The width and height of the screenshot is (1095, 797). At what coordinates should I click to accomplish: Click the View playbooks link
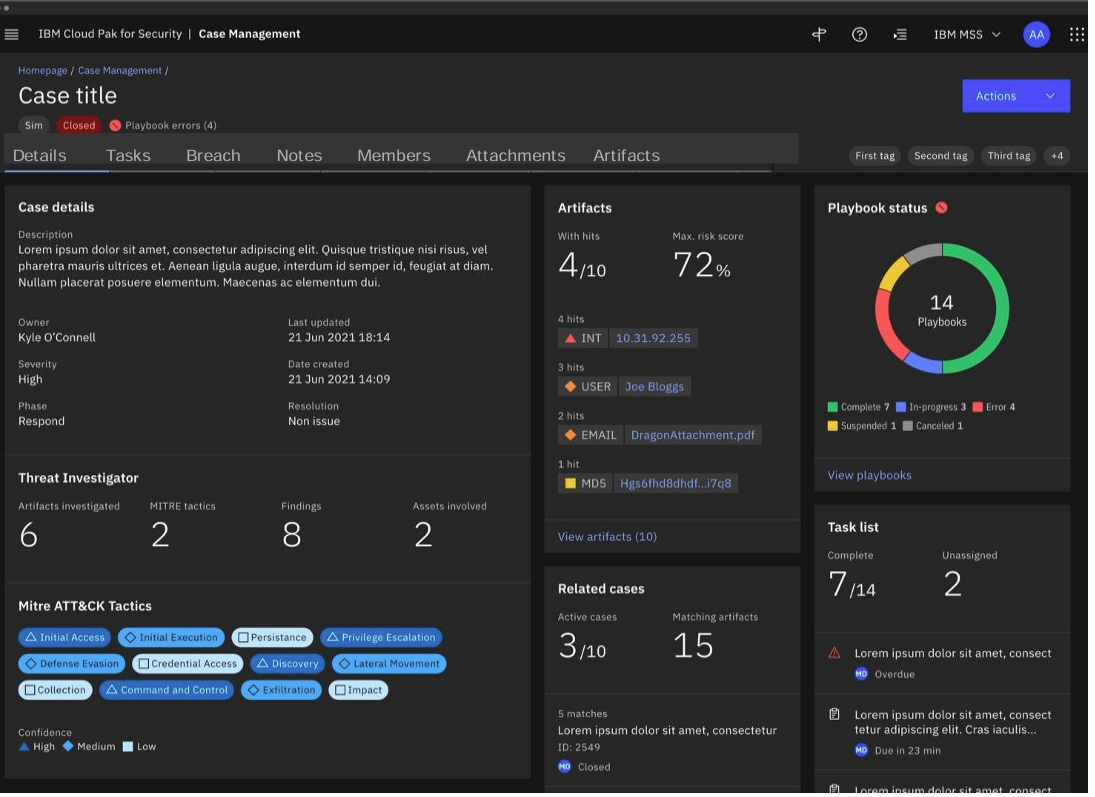(868, 474)
